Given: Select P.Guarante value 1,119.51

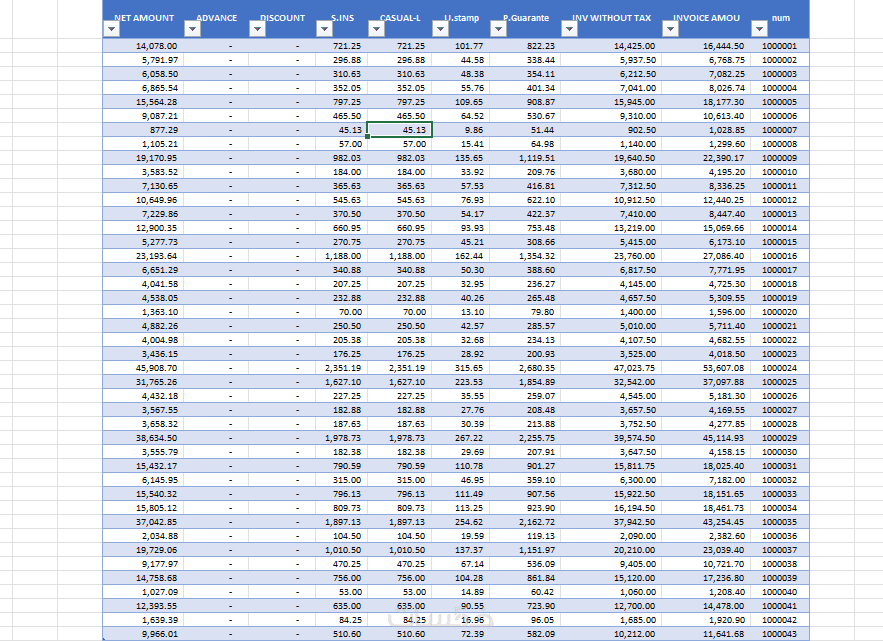Looking at the screenshot, I should coord(525,158).
